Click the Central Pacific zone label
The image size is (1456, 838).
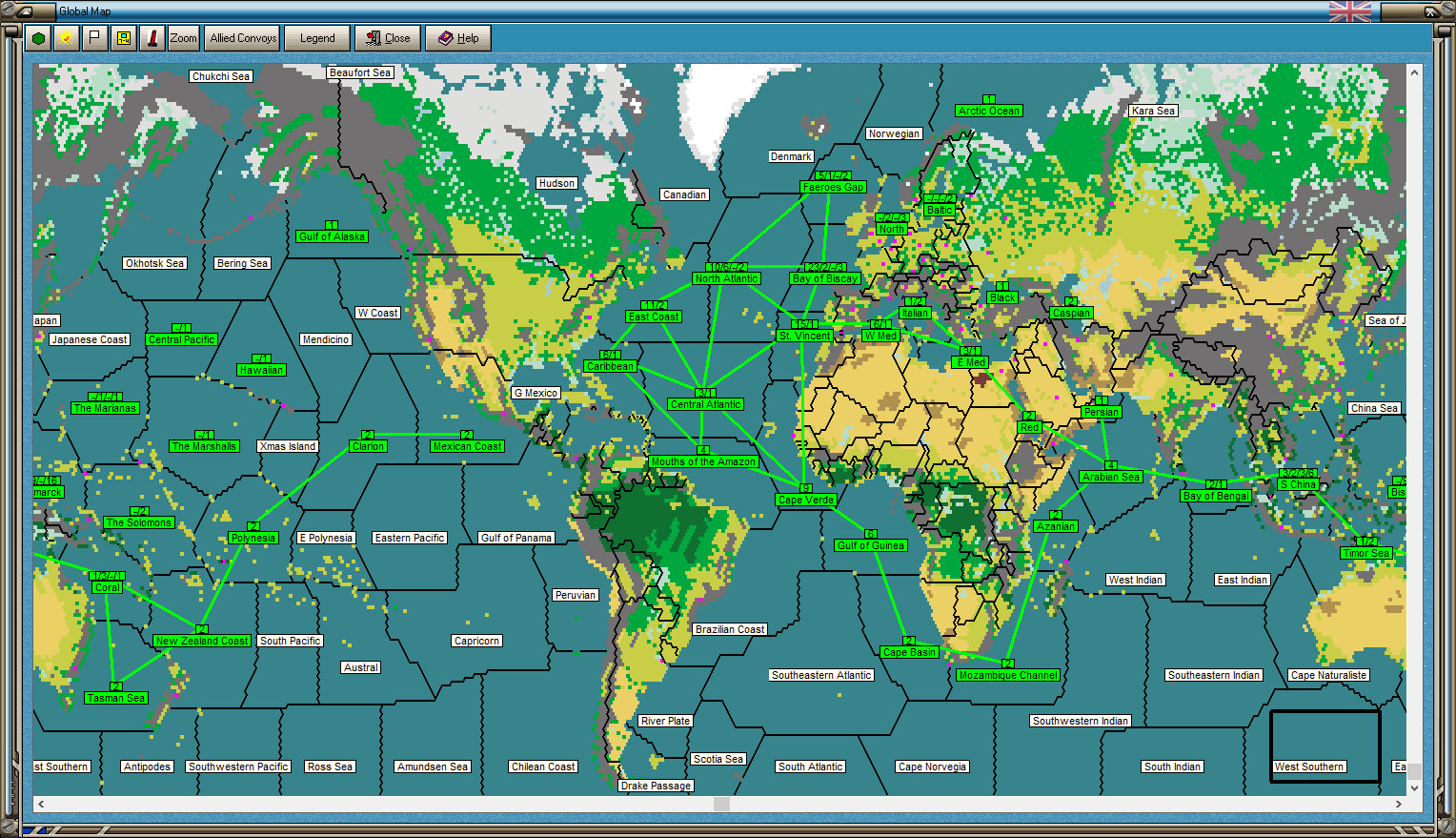pos(182,339)
